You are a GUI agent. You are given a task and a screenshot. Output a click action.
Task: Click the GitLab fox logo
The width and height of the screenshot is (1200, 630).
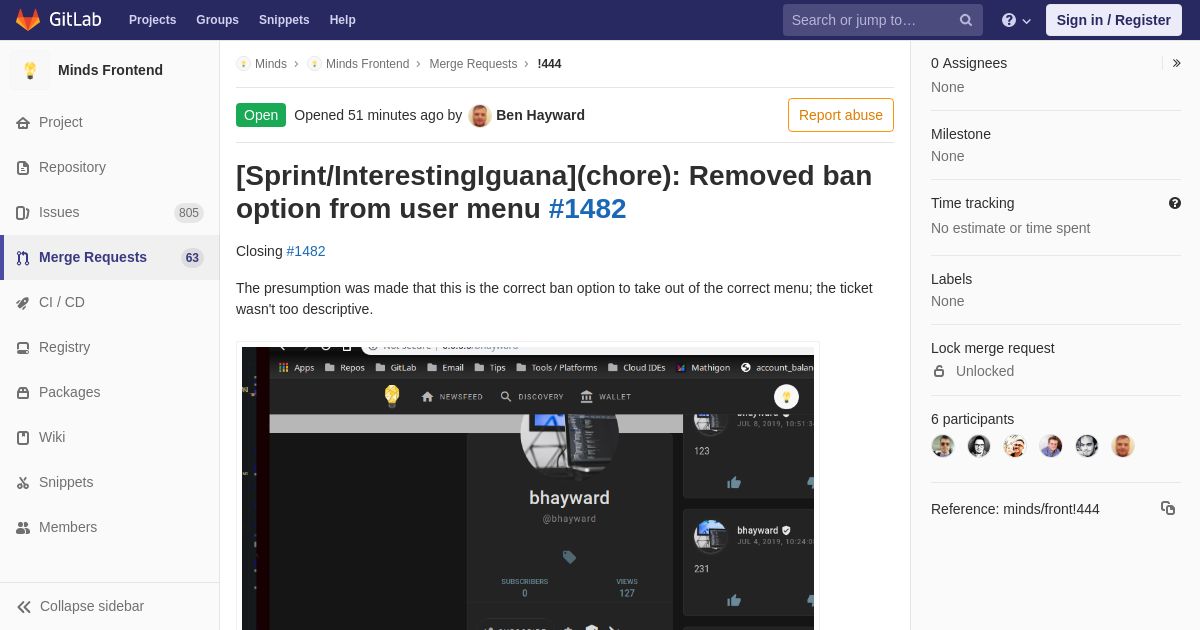pyautogui.click(x=28, y=20)
